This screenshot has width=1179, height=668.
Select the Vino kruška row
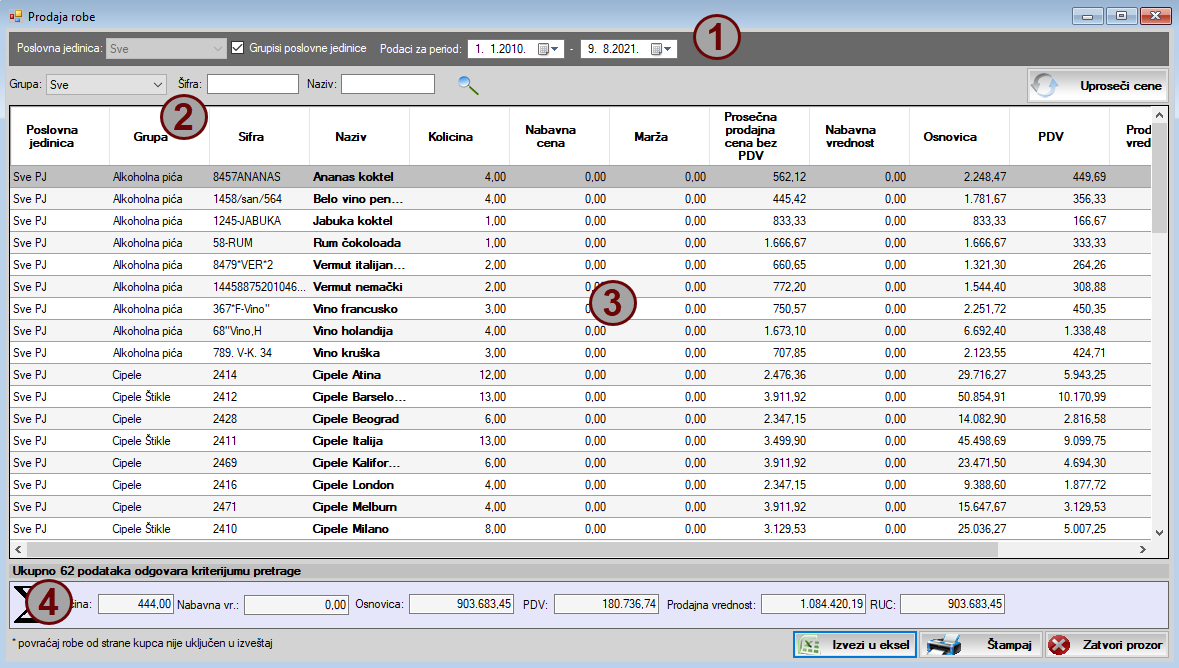coord(580,353)
